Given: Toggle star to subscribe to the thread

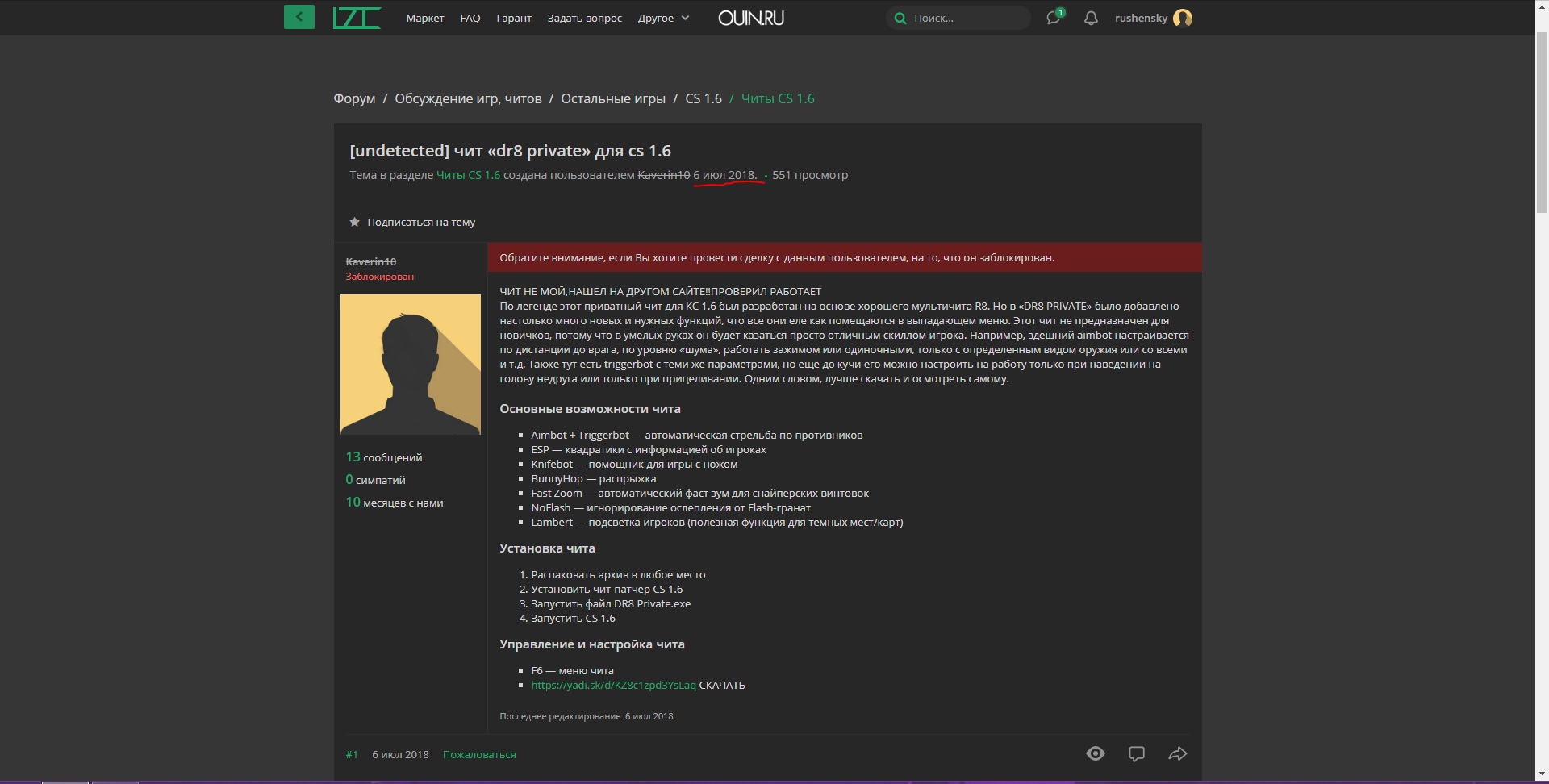Looking at the screenshot, I should coord(354,222).
